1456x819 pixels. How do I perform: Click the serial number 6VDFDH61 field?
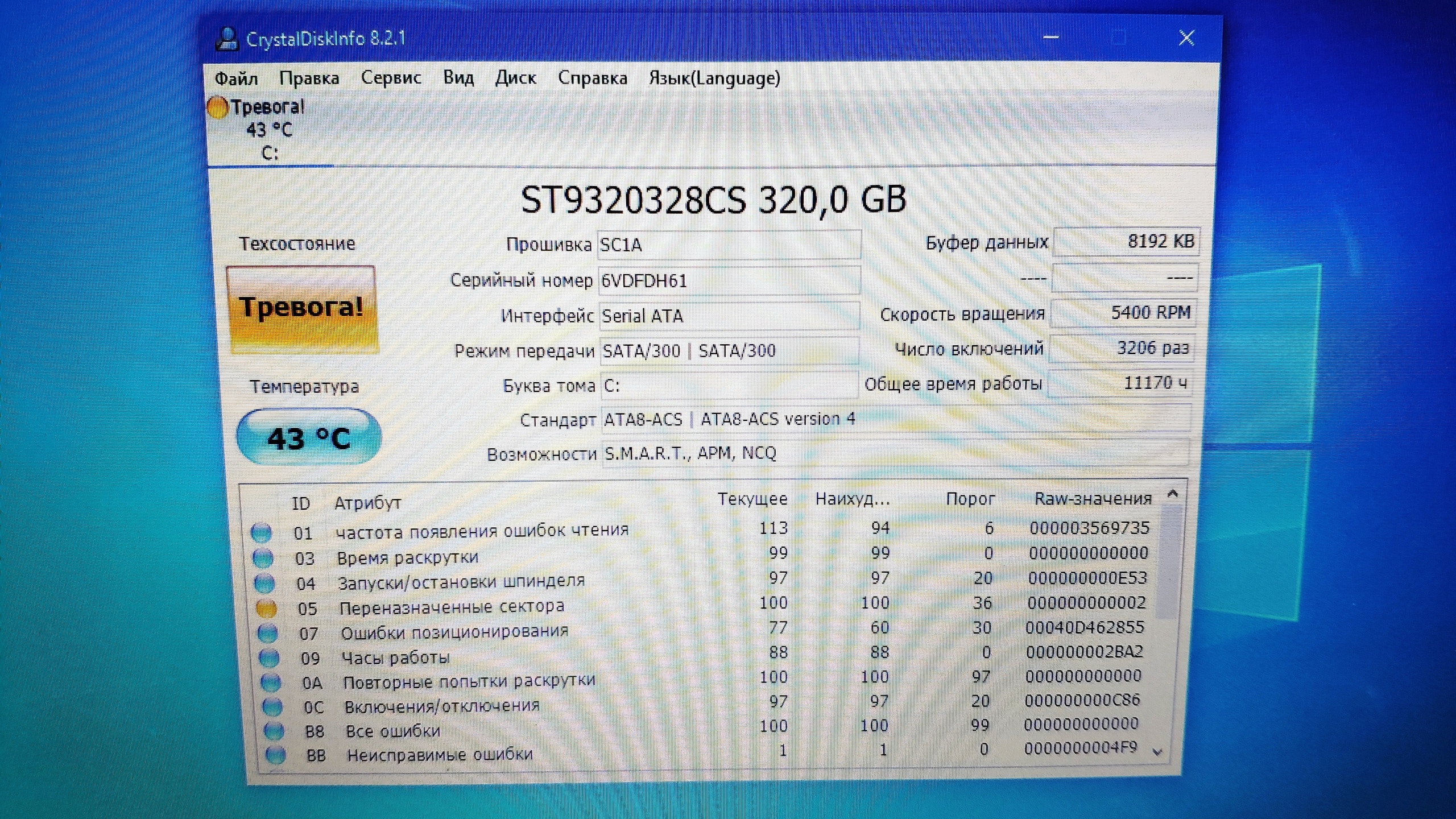click(729, 280)
